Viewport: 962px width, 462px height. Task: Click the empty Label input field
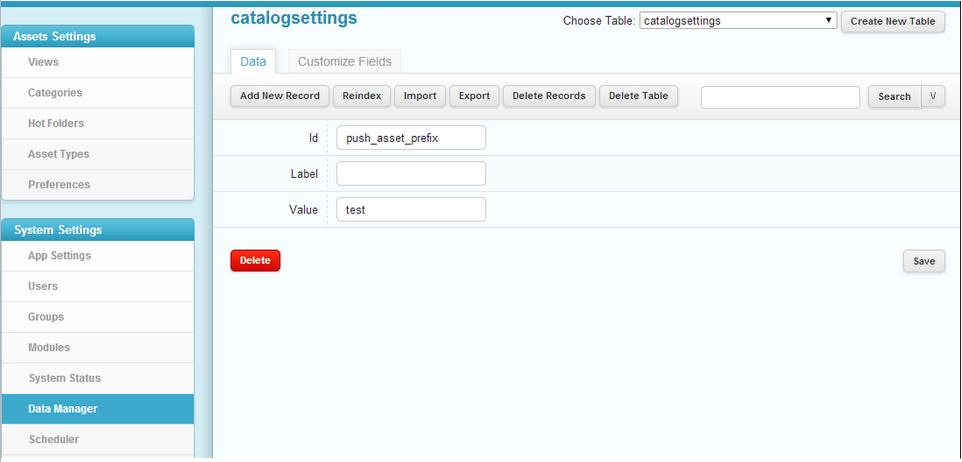411,174
